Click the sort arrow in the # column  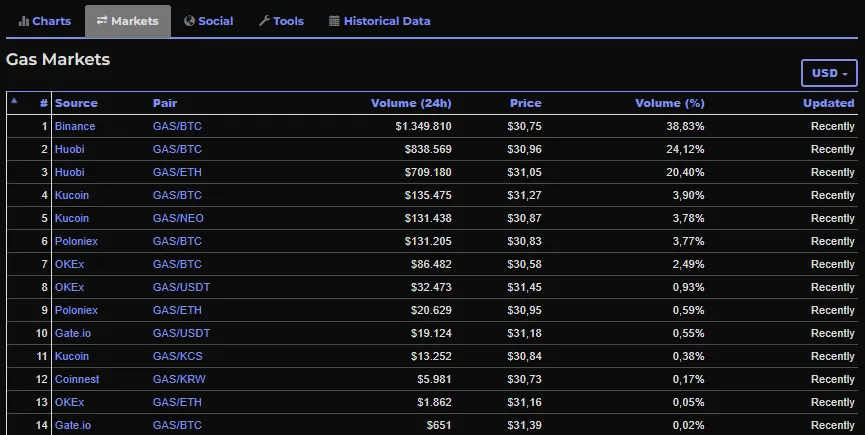(14, 101)
